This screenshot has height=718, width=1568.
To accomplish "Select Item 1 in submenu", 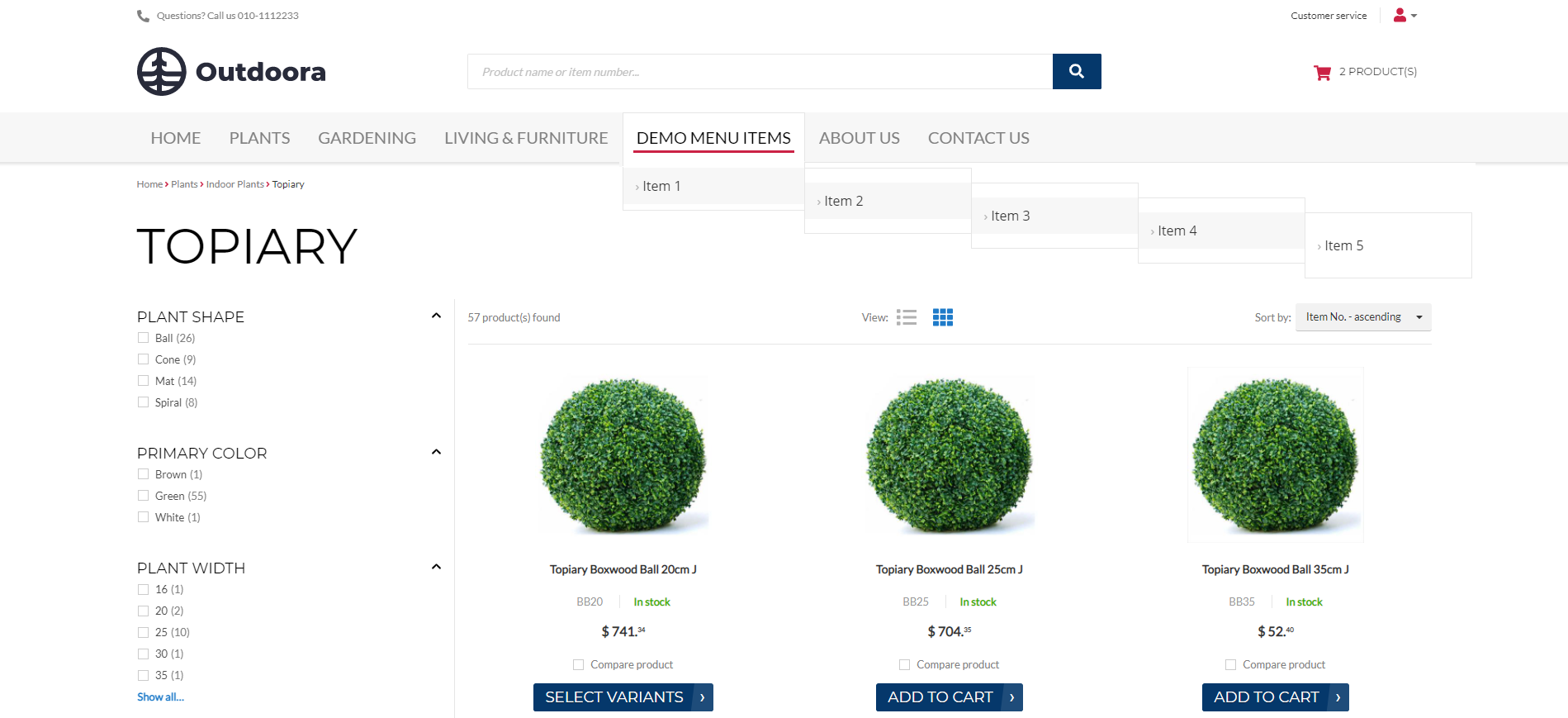I will click(713, 186).
